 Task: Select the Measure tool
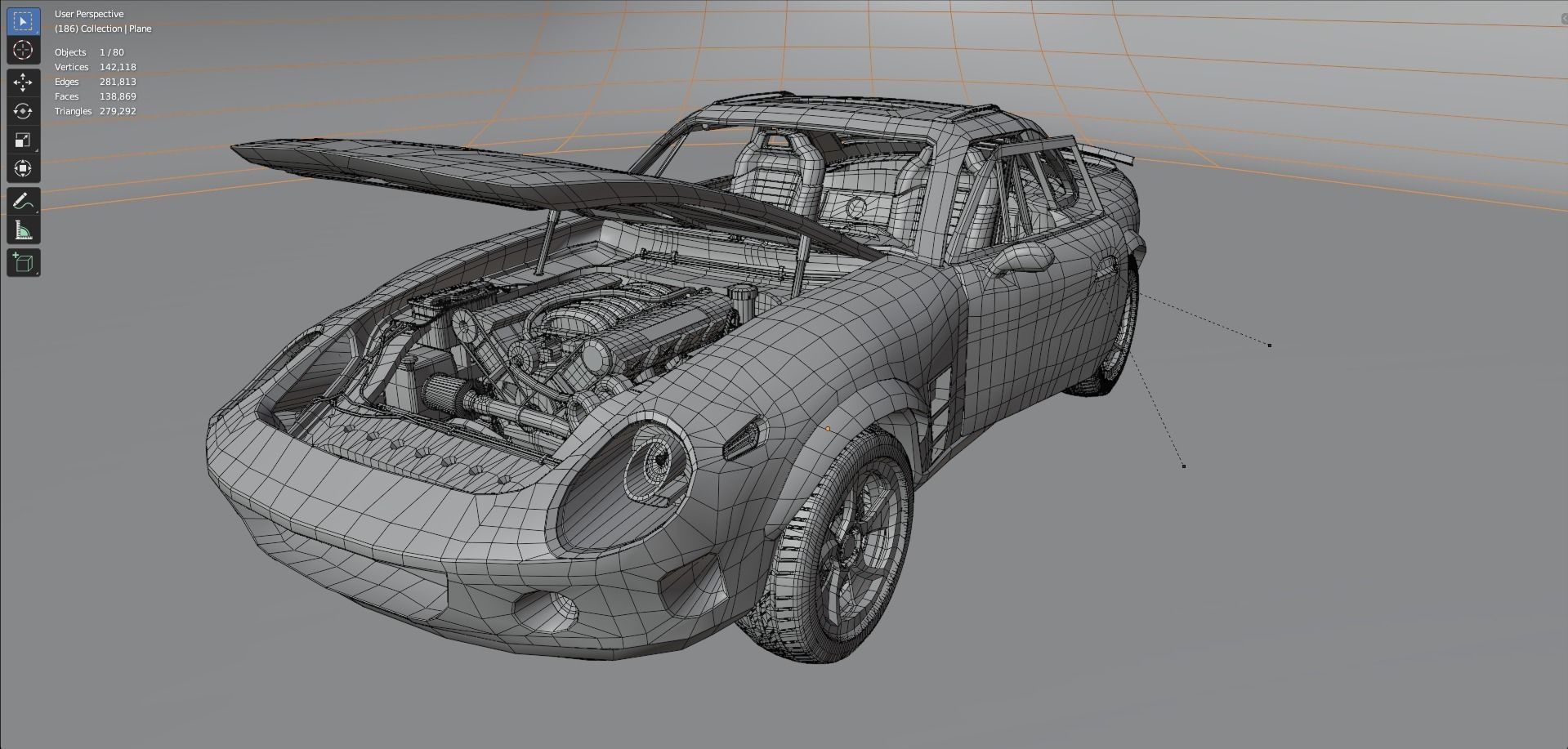tap(23, 230)
